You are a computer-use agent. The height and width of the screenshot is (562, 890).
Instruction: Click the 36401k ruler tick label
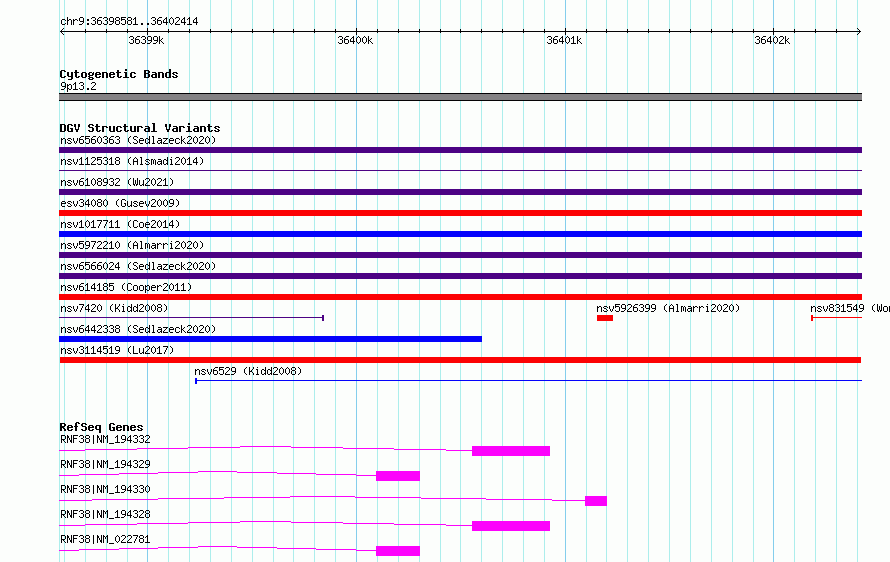pos(564,40)
